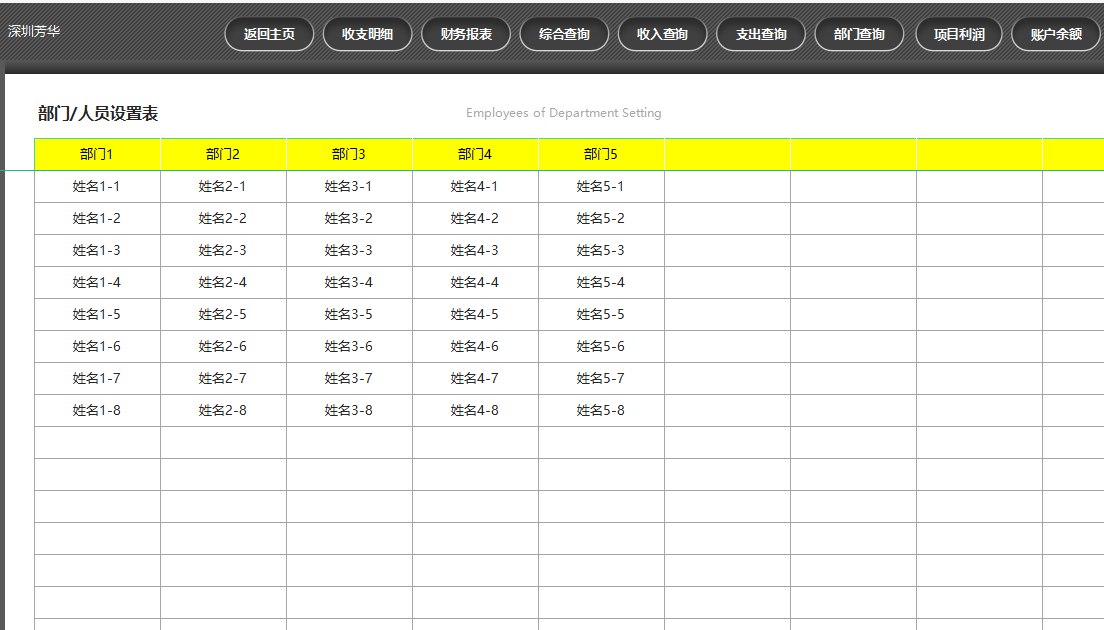This screenshot has height=630, width=1104.
Task: Select the 收入查询 button
Action: point(663,34)
